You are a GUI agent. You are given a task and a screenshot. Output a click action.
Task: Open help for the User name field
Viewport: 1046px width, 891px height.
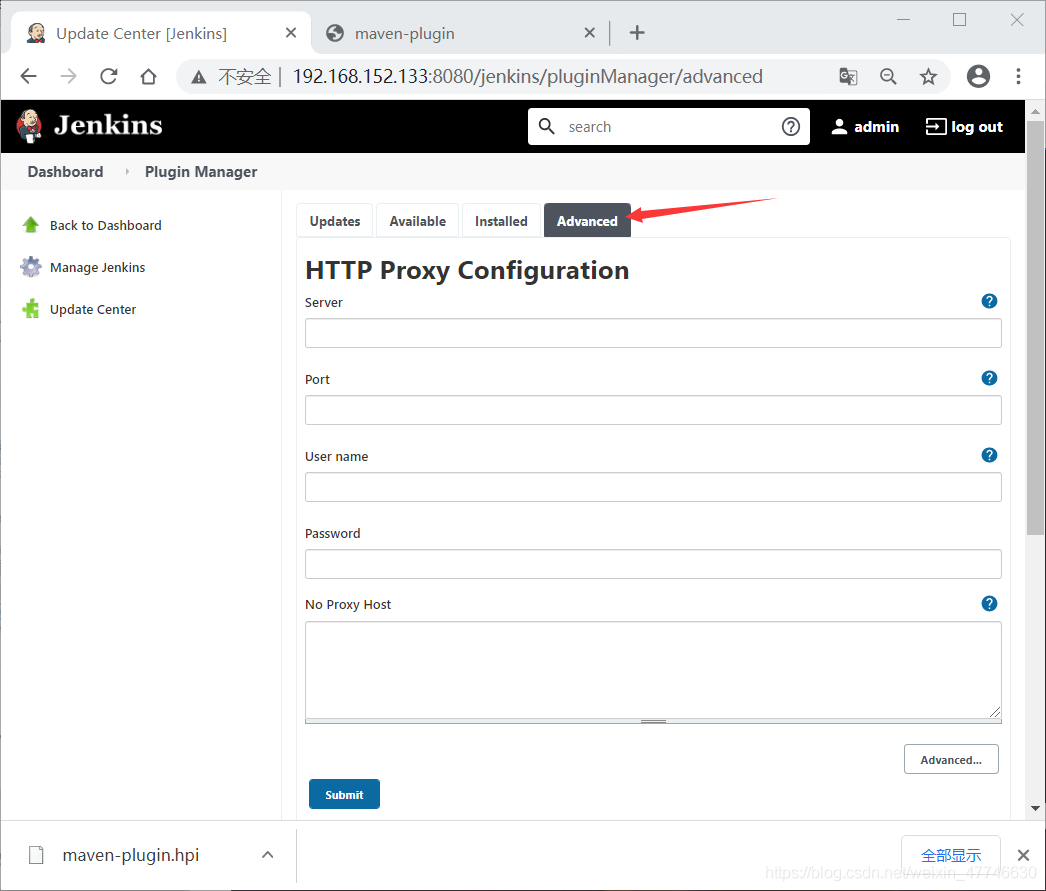pos(989,455)
